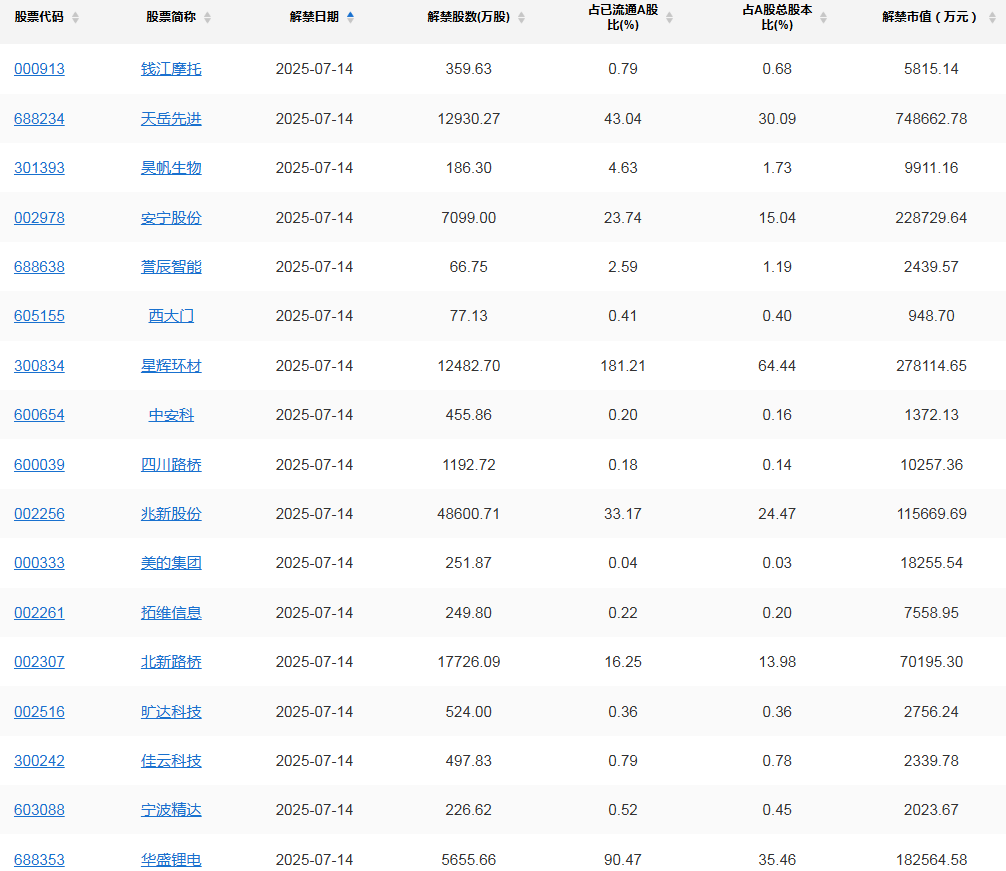This screenshot has height=871, width=1006.
Task: Click the 股票简称 column header
Action: 171,17
